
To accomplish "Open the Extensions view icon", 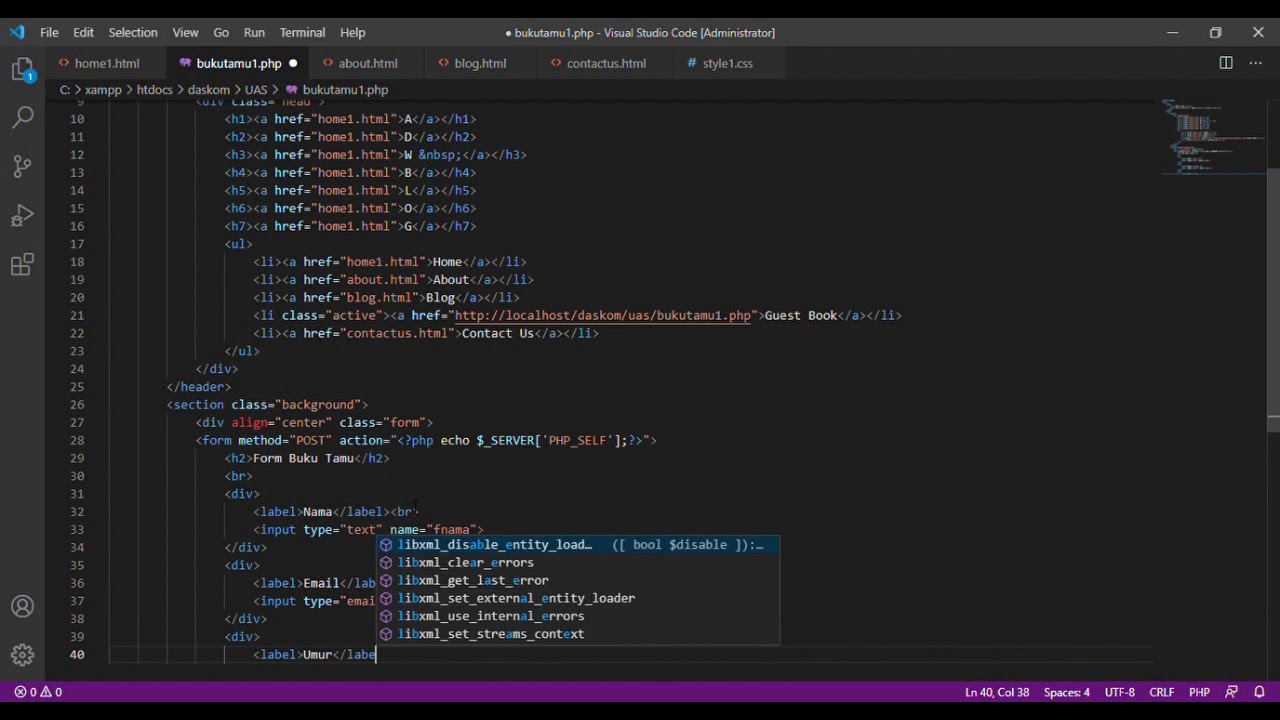I will (x=22, y=264).
